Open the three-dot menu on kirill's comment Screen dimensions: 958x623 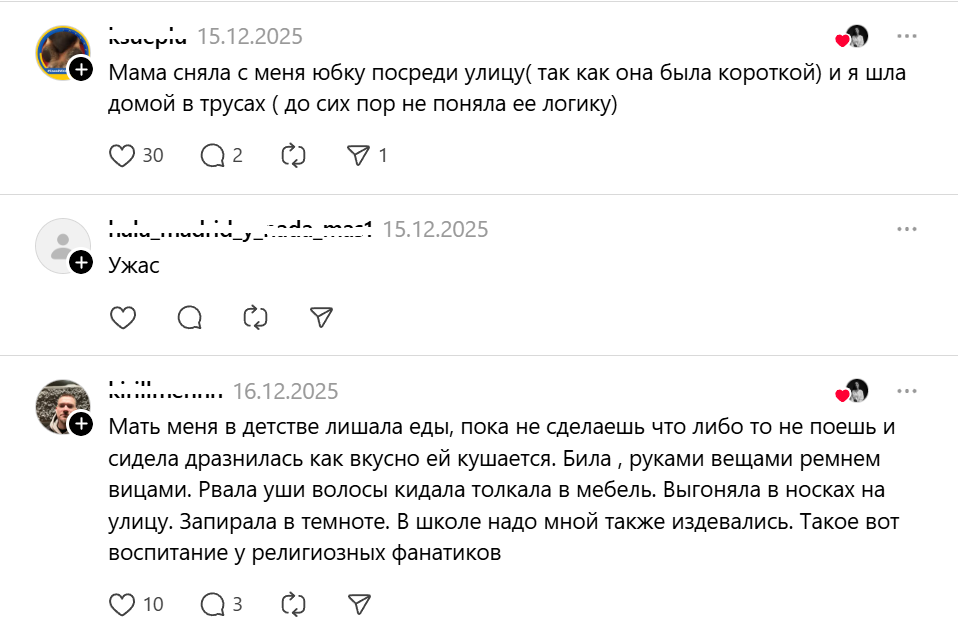coord(906,391)
